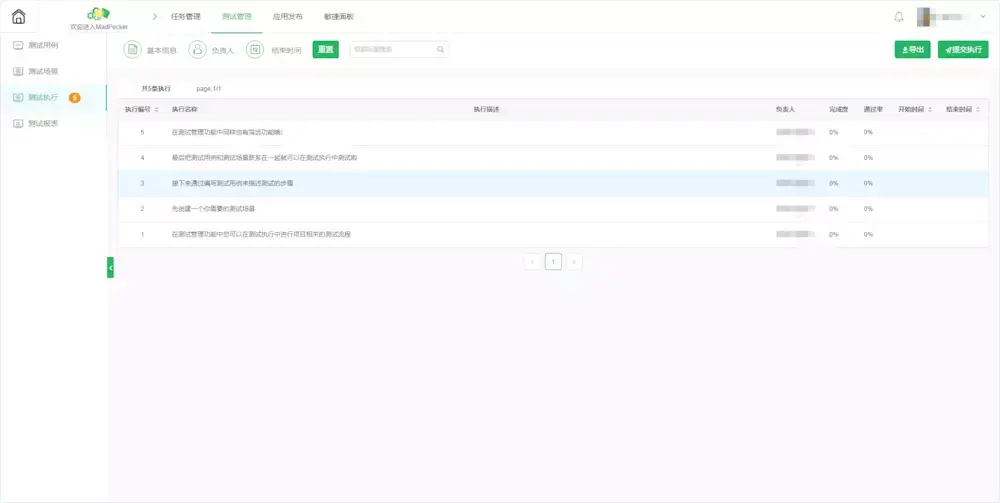Screen dimensions: 1000x503
Task: Filter by 基本信息
Action: pyautogui.click(x=150, y=50)
